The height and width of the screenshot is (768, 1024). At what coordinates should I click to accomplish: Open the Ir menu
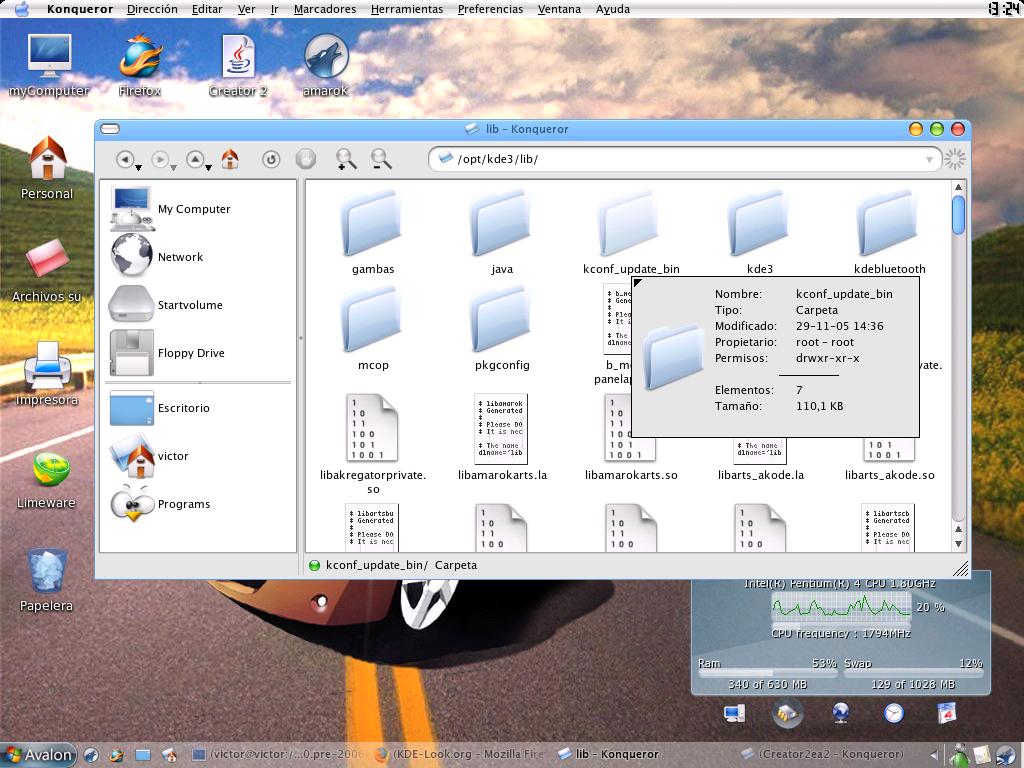point(274,9)
